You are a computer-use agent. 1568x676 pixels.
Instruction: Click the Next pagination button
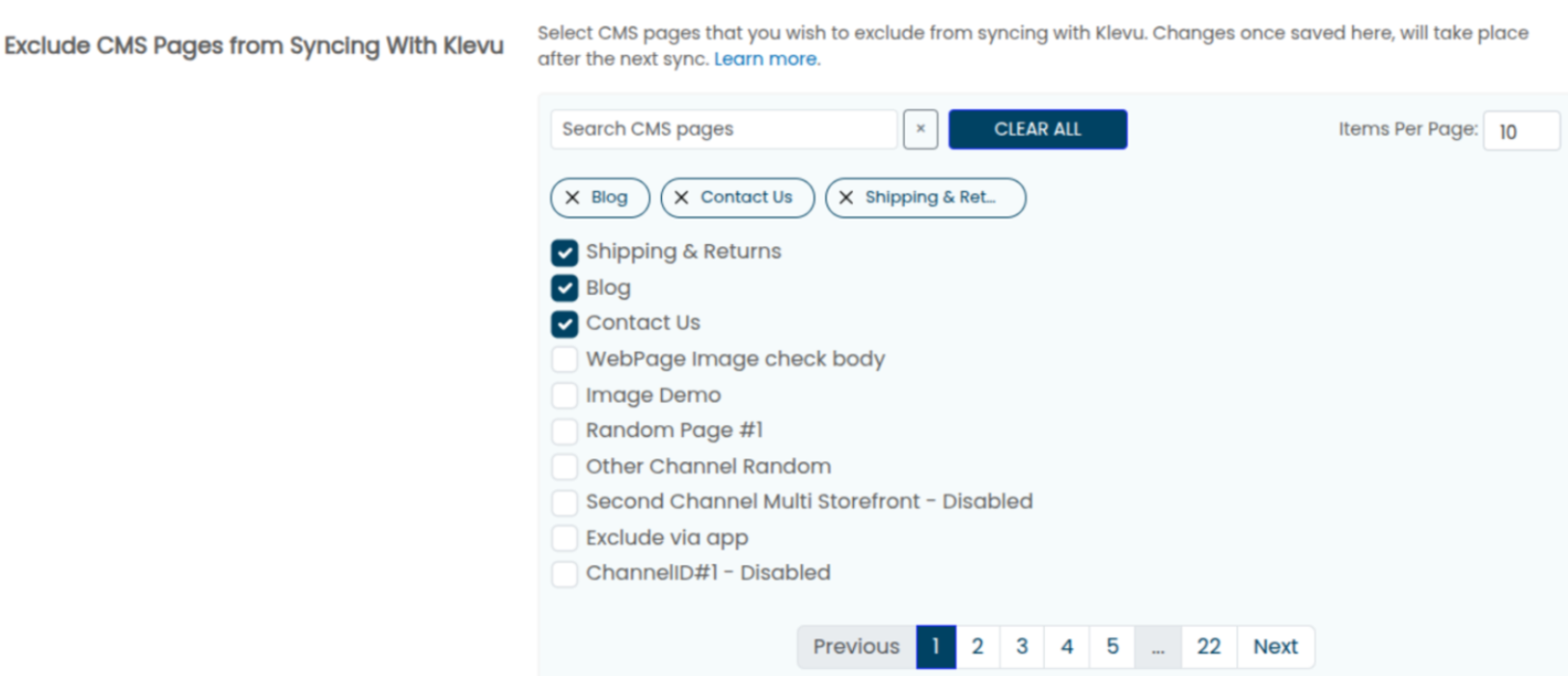(x=1275, y=647)
